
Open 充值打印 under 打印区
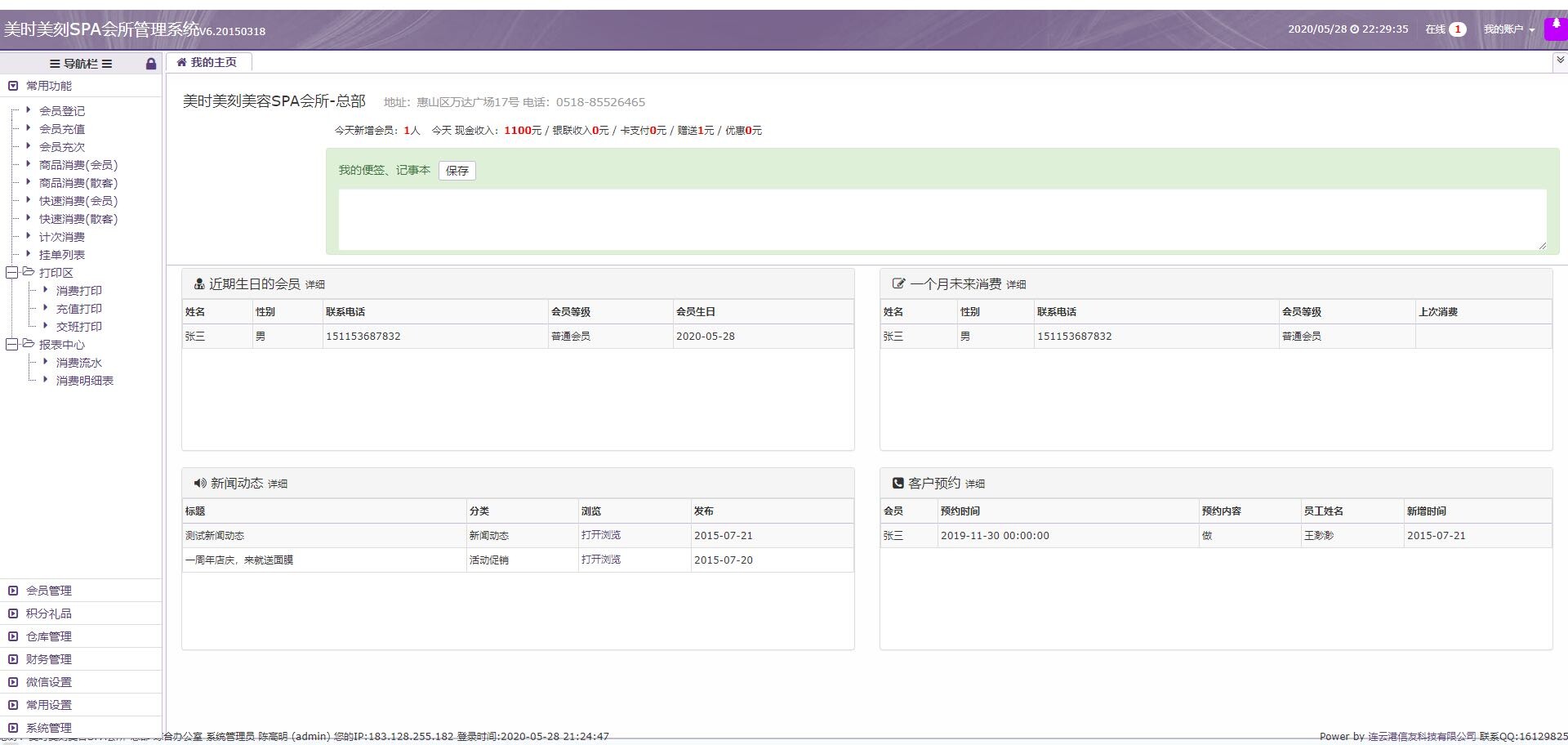click(79, 309)
